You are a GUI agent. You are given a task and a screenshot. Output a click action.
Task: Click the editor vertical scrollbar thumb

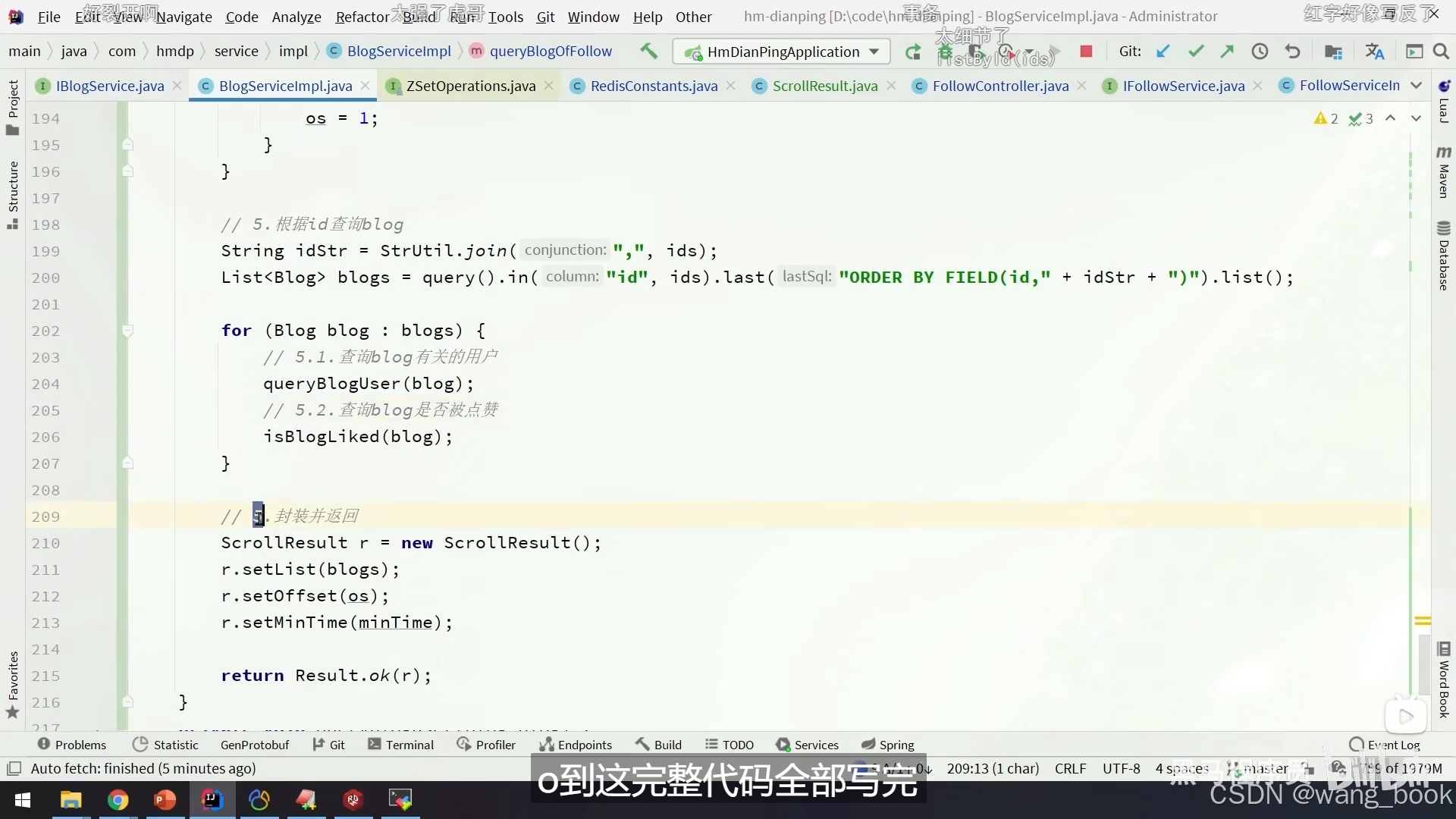click(1423, 664)
